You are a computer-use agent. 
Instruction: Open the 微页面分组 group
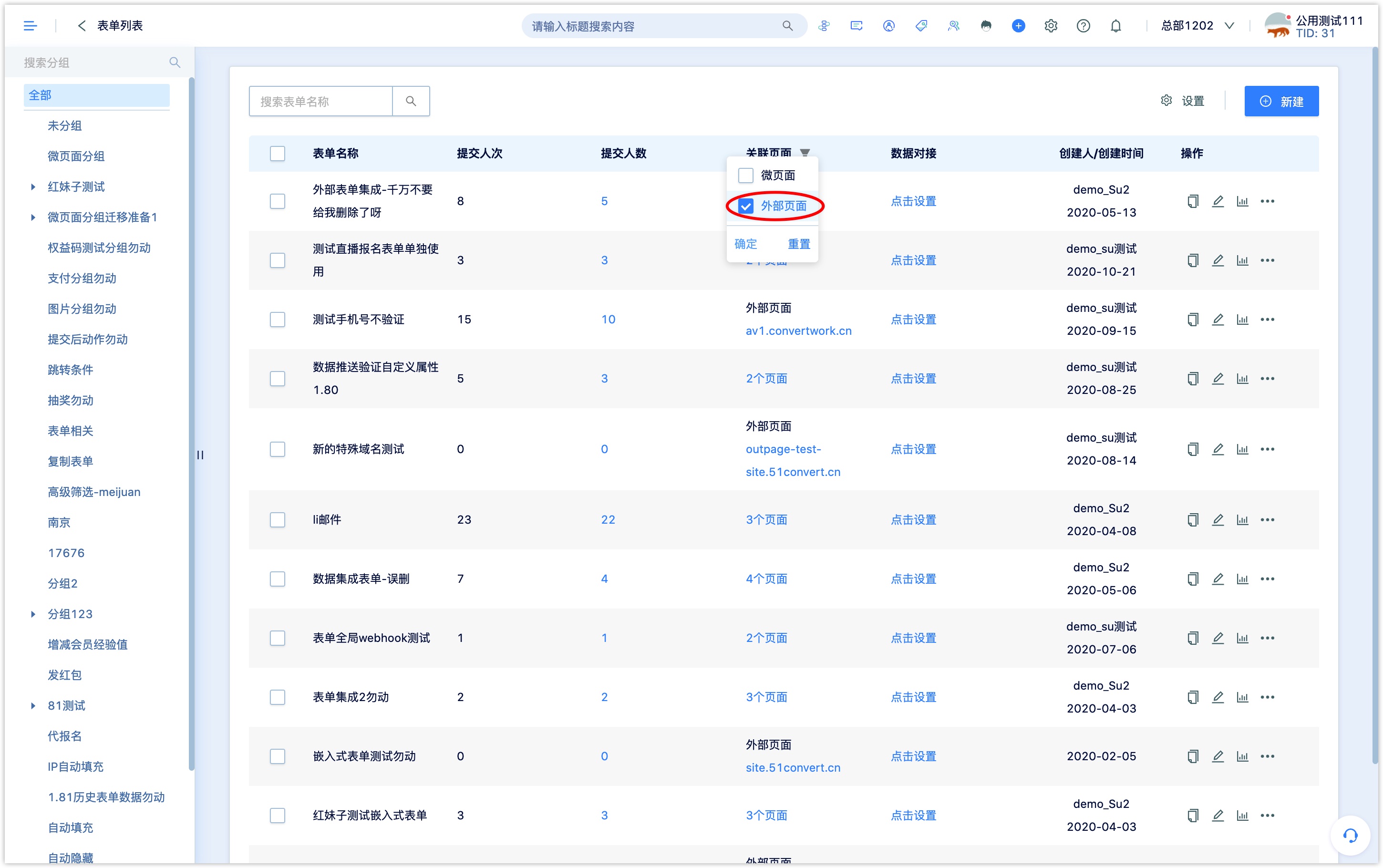point(76,156)
